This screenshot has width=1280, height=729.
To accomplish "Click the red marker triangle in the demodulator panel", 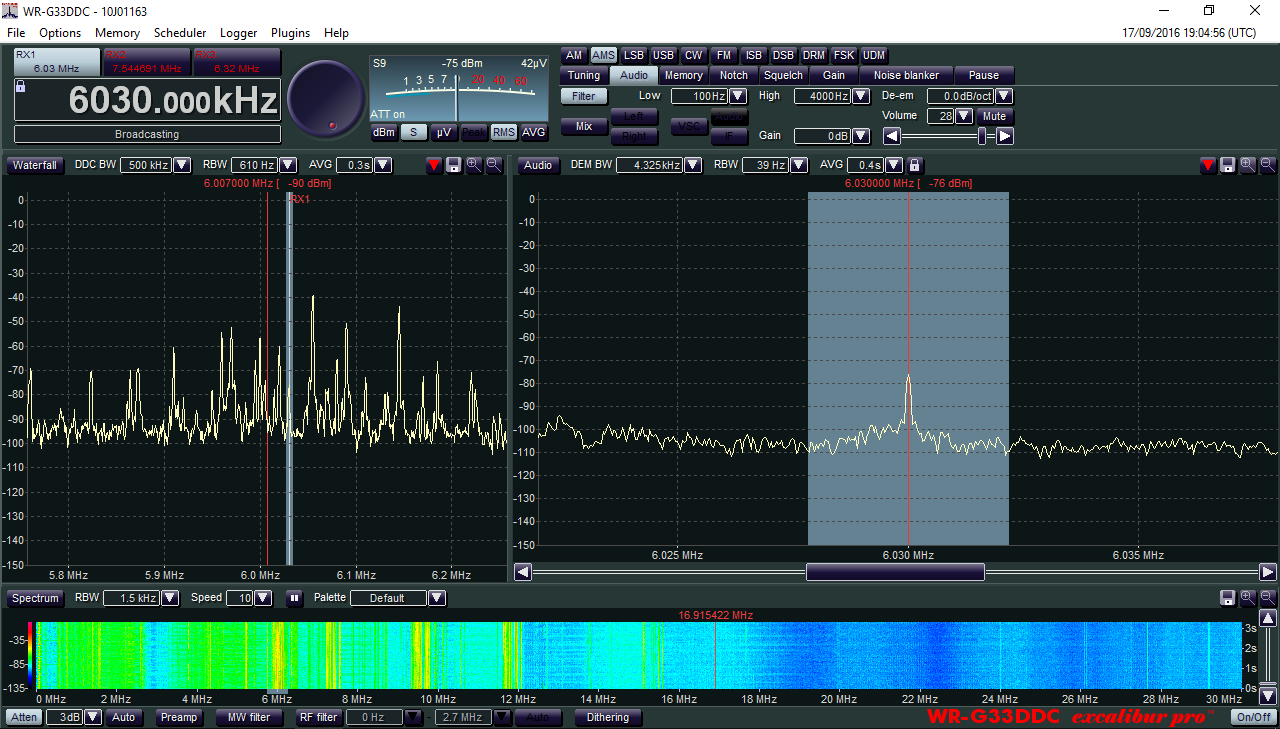I will (1207, 165).
